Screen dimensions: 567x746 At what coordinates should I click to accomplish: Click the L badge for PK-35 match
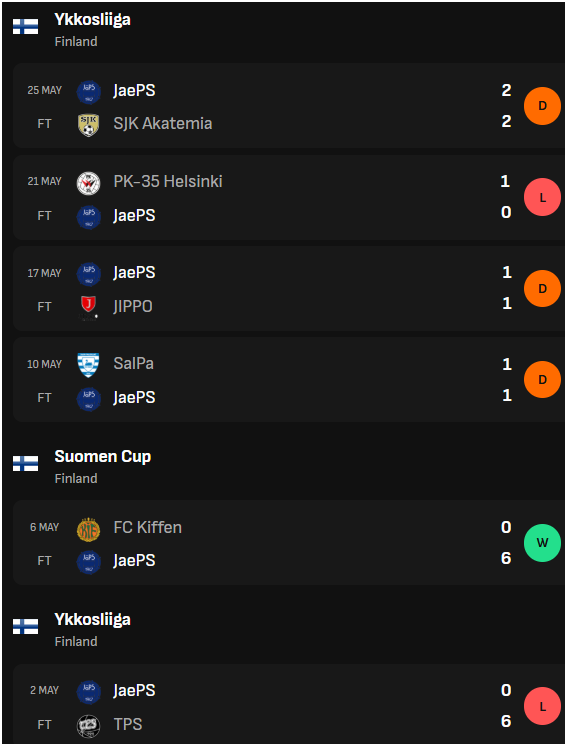pos(542,197)
